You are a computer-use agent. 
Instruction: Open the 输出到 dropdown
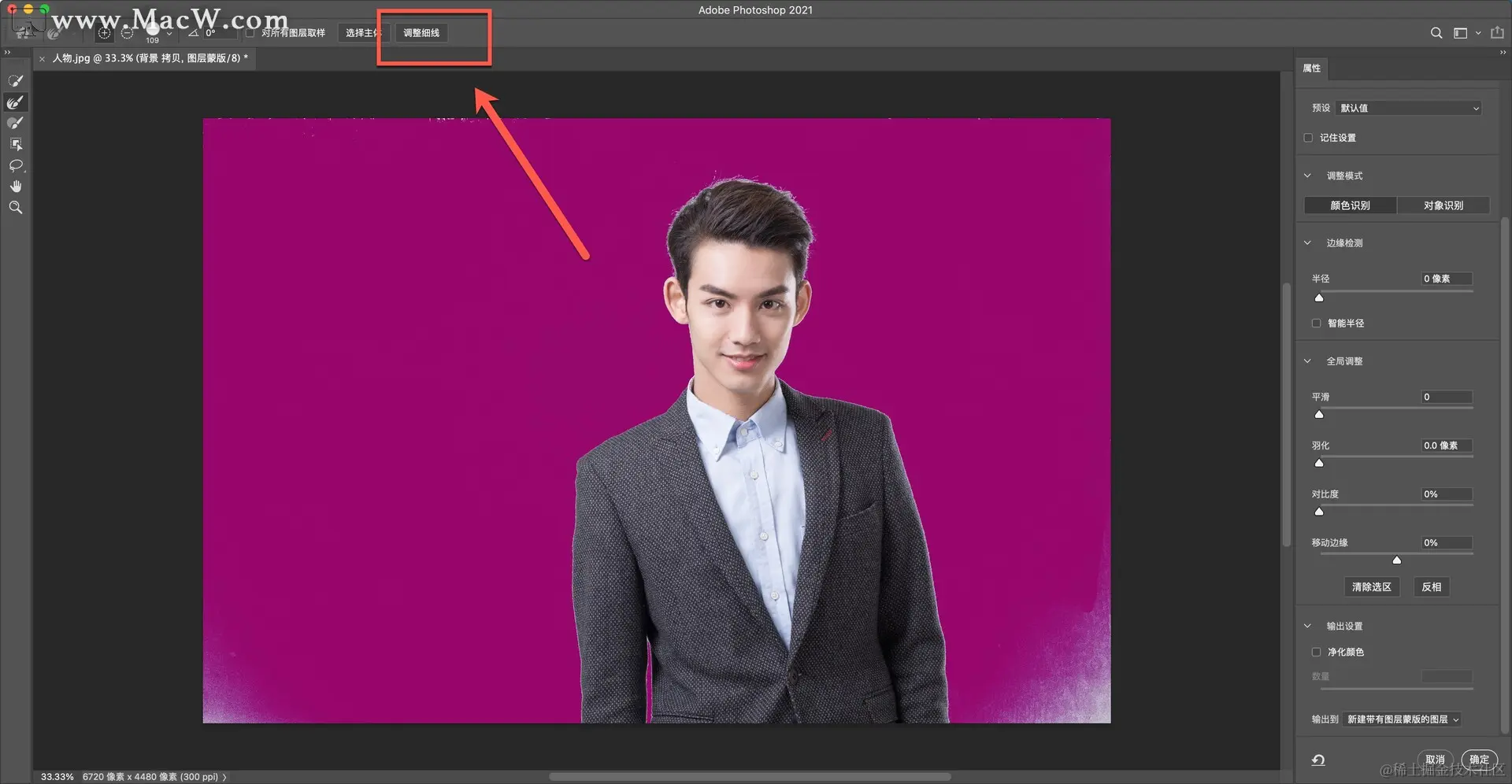[x=1402, y=719]
